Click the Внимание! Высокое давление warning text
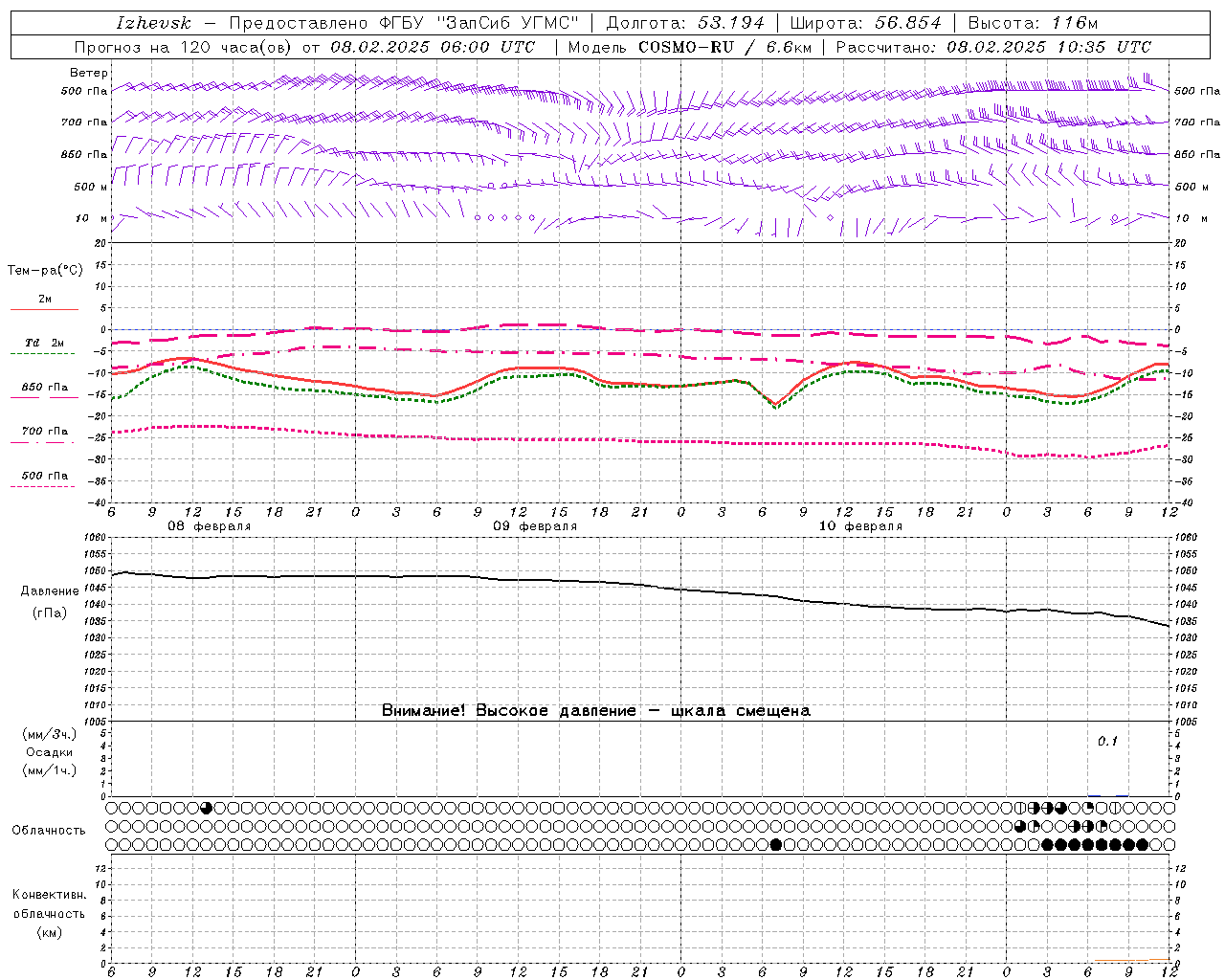Image resolution: width=1225 pixels, height=980 pixels. (x=595, y=711)
